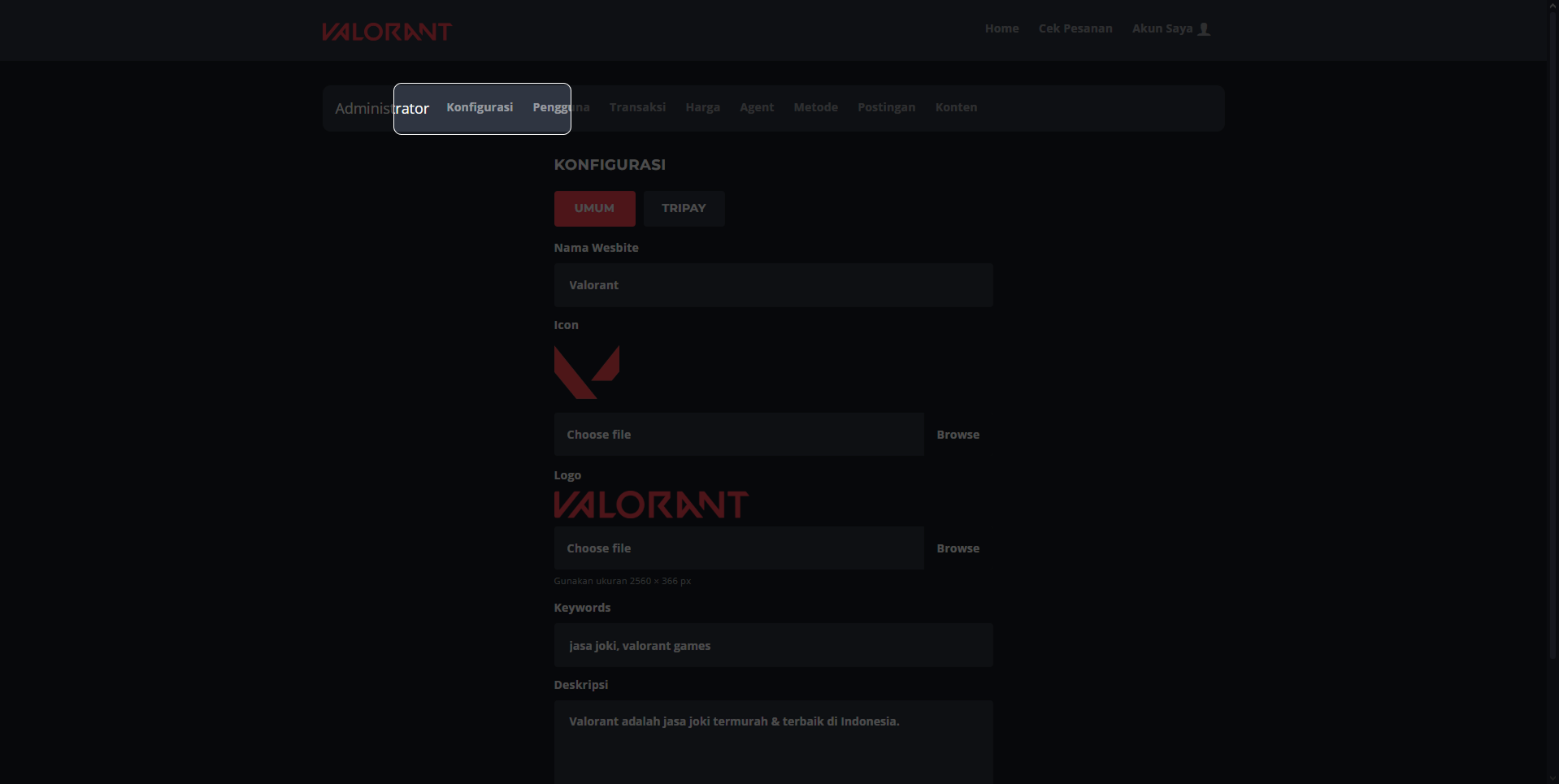
Task: Focus the Nama Wesbite input field
Action: pyautogui.click(x=774, y=285)
